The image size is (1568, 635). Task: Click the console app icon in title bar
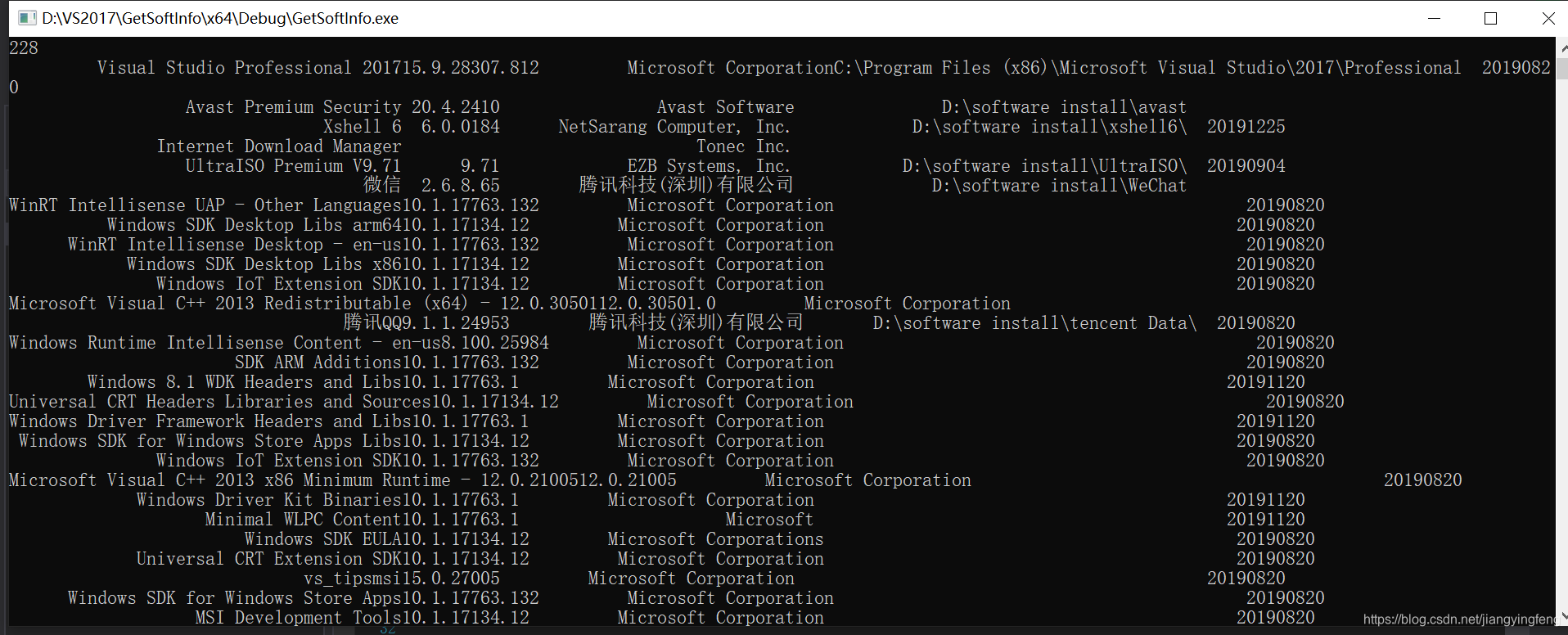27,18
